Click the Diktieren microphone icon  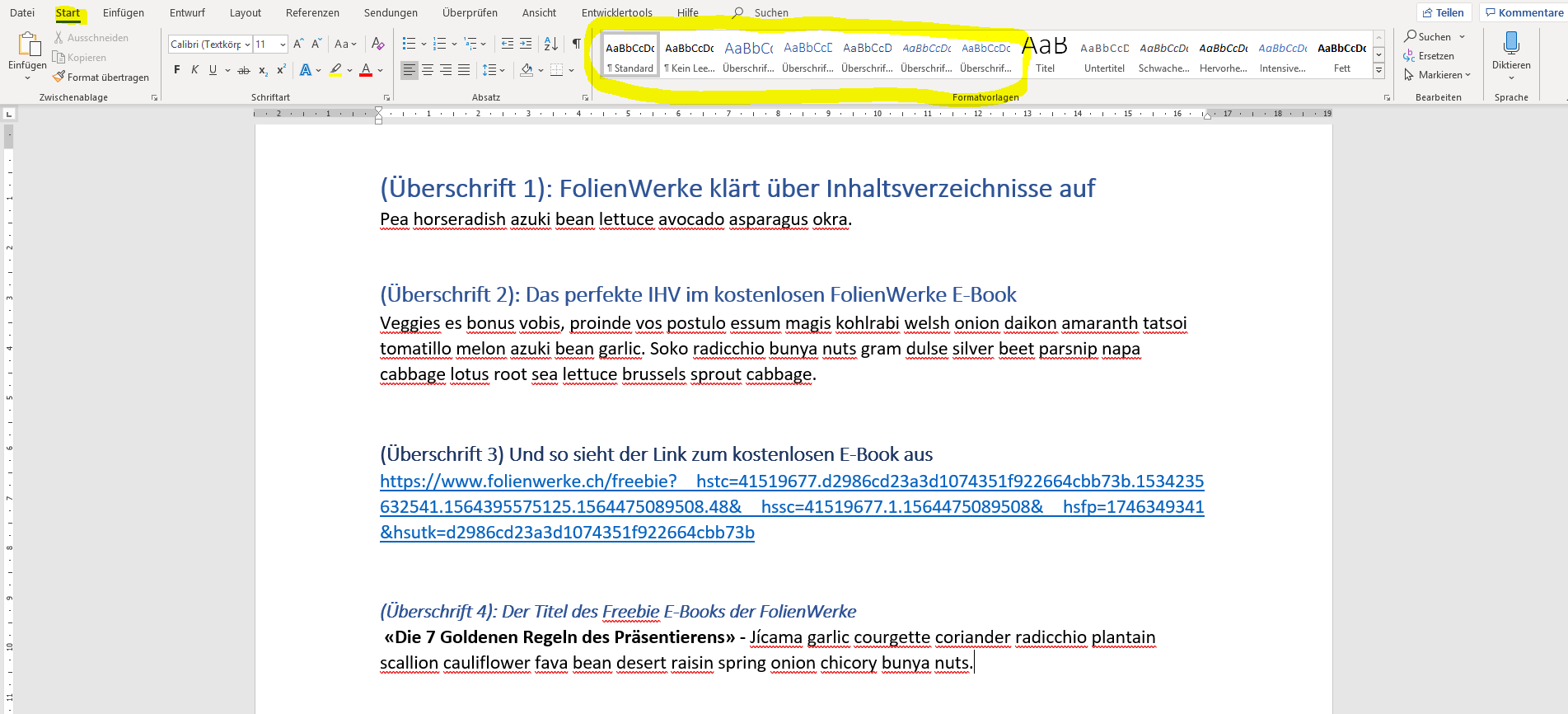(x=1511, y=43)
